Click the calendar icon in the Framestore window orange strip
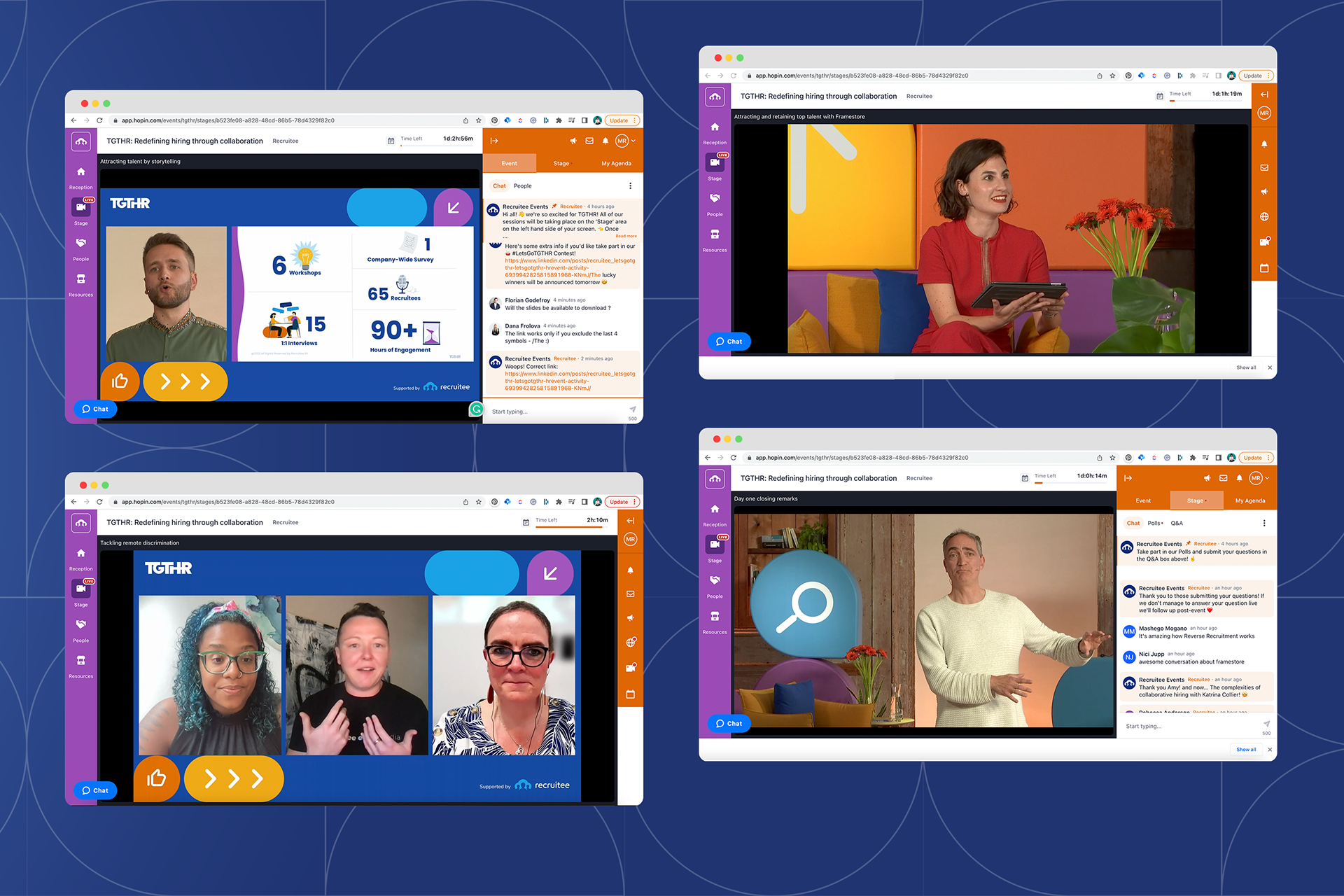This screenshot has width=1344, height=896. coord(1264,268)
